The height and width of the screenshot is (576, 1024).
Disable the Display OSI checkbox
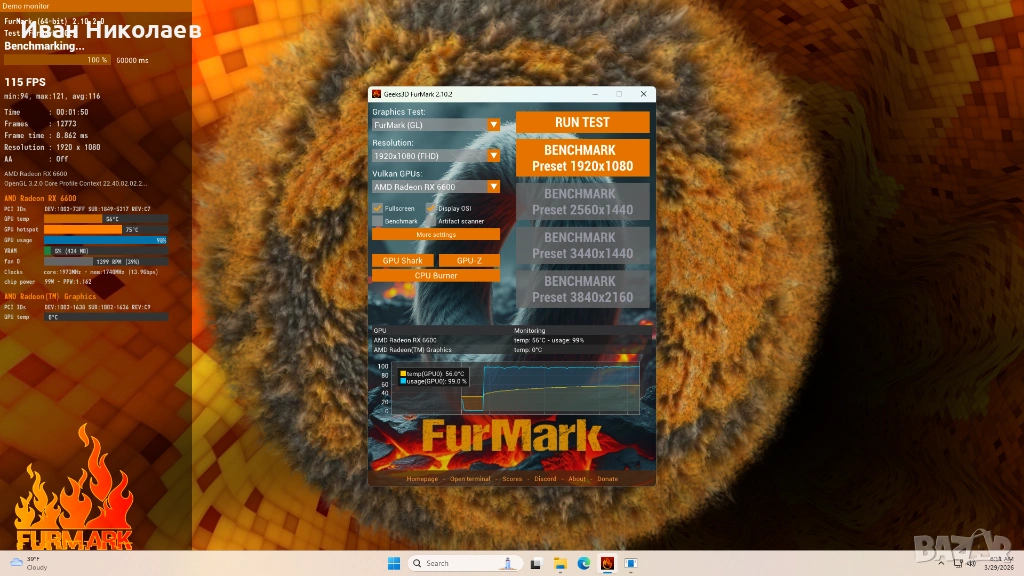[431, 208]
